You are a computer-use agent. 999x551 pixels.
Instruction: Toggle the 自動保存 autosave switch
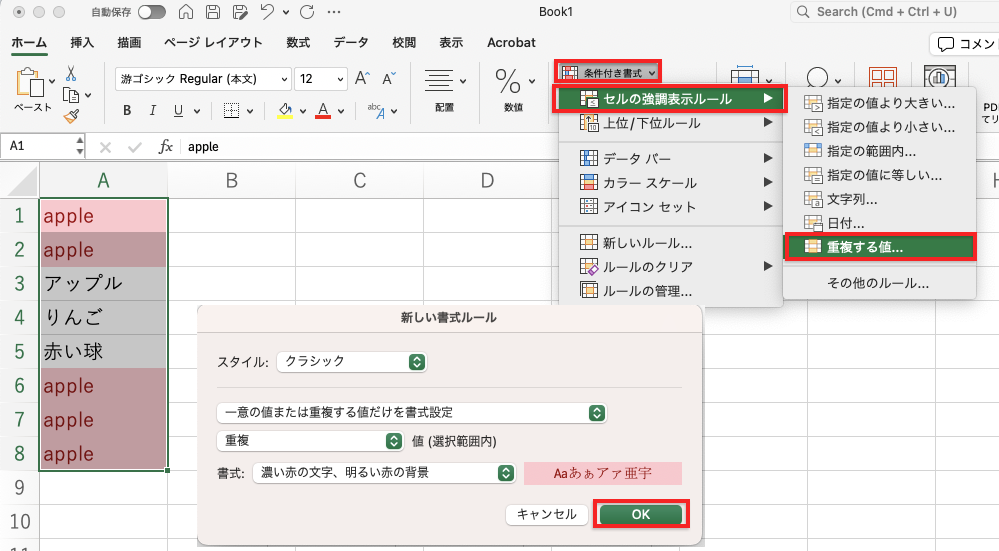[x=152, y=12]
